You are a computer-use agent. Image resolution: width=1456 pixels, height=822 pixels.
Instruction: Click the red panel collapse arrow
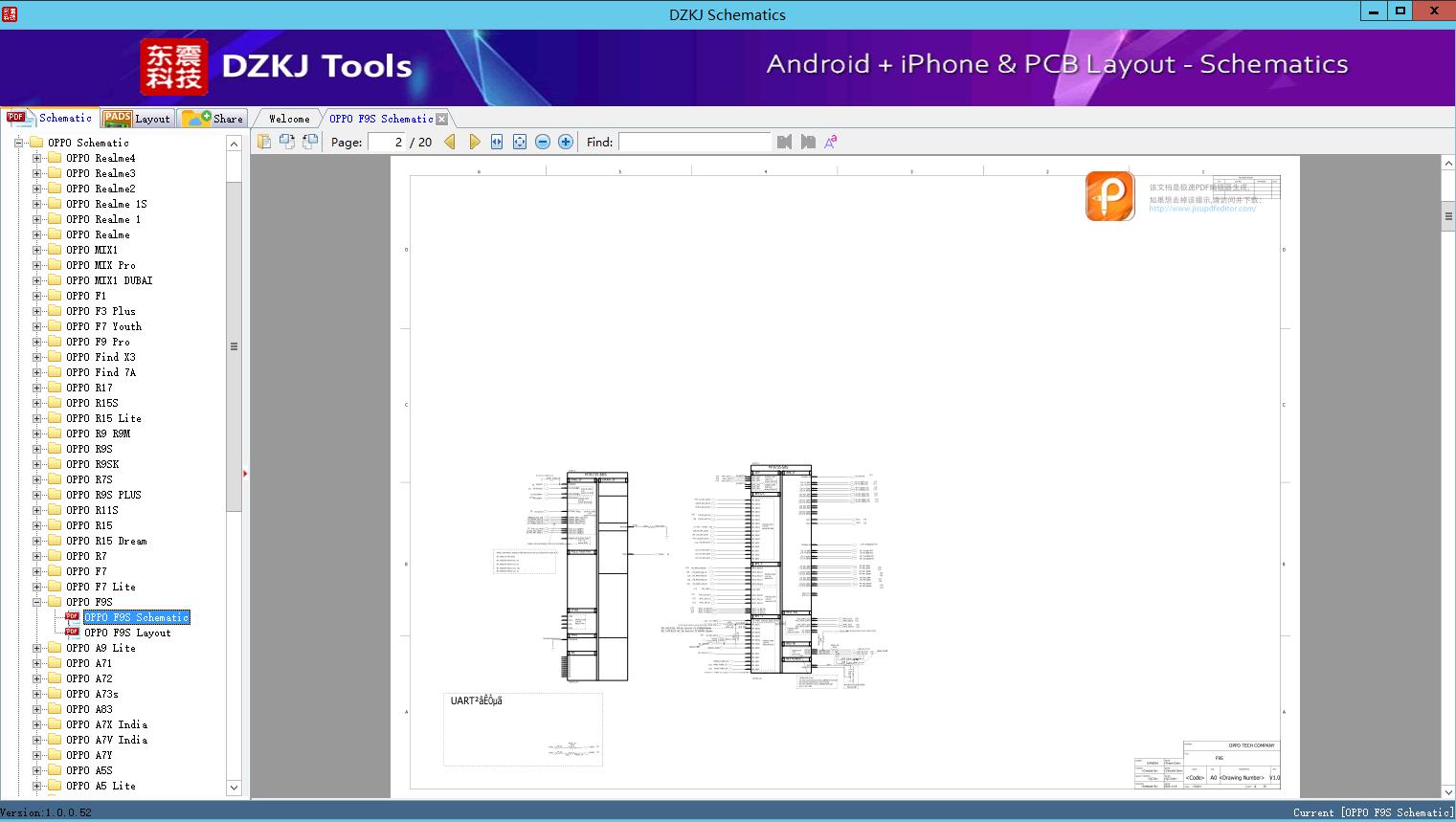click(245, 473)
